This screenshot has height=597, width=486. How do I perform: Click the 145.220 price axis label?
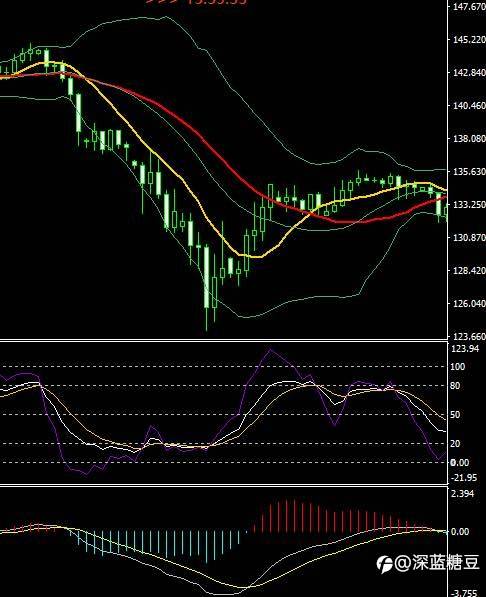[x=469, y=40]
